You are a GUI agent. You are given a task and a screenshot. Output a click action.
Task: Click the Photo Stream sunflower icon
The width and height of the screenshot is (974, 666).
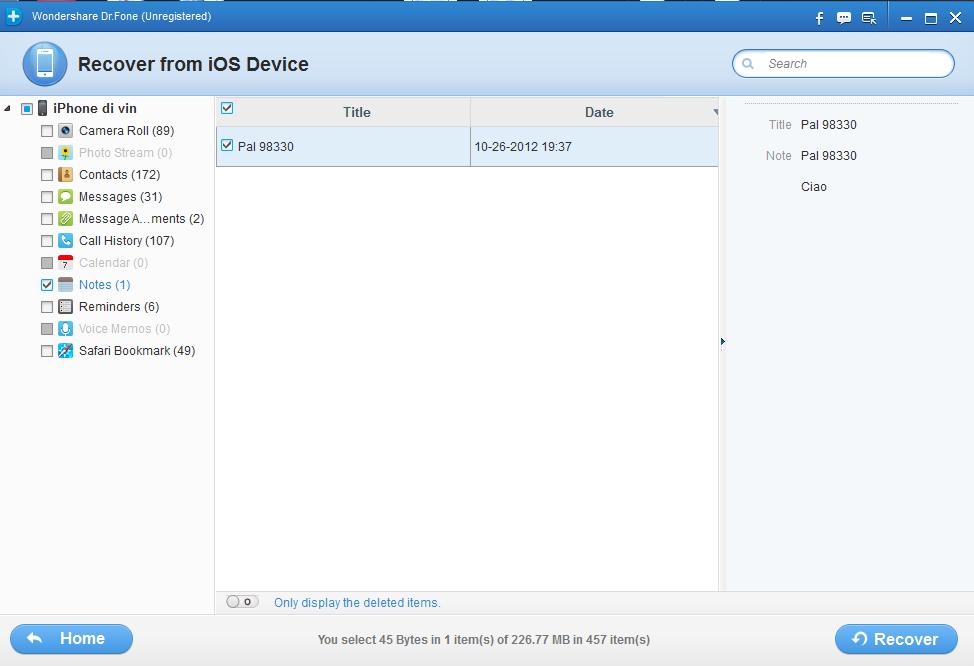coord(65,153)
